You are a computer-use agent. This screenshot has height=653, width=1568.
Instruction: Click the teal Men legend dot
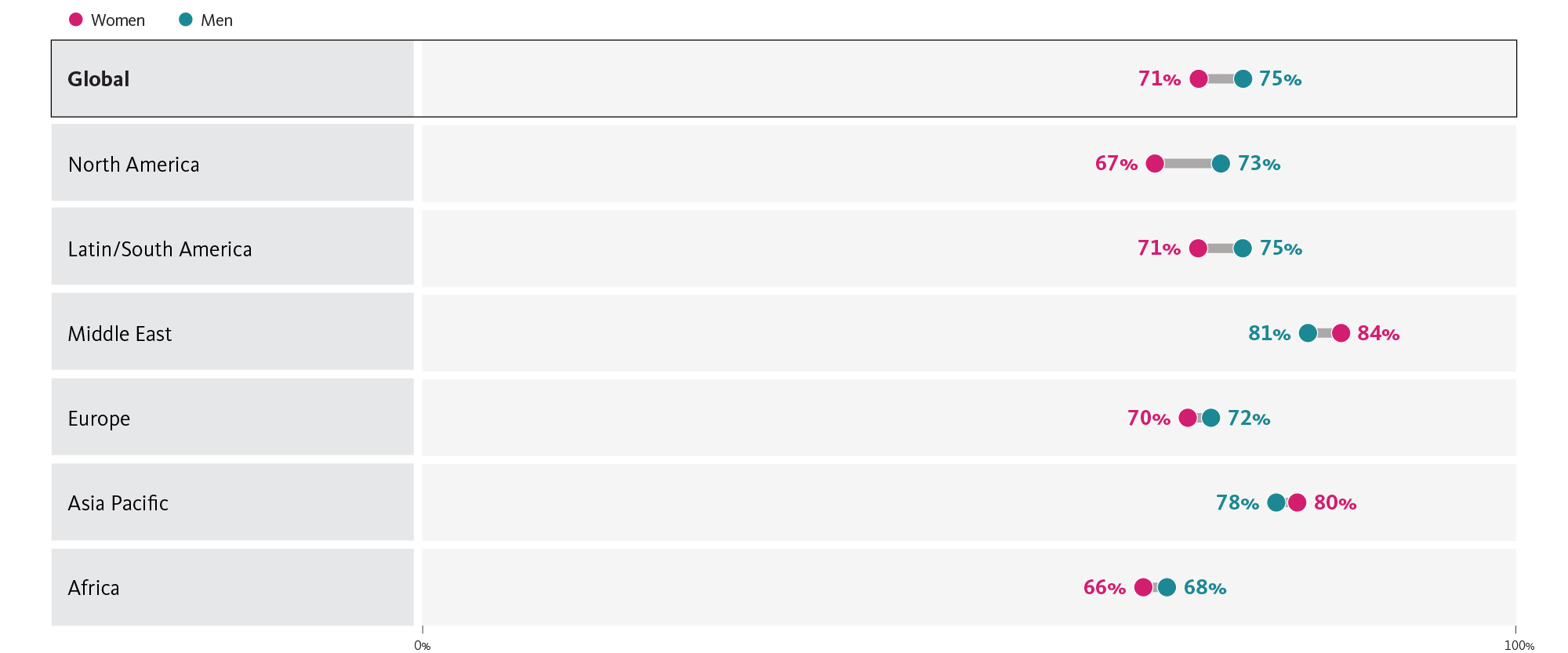[186, 20]
